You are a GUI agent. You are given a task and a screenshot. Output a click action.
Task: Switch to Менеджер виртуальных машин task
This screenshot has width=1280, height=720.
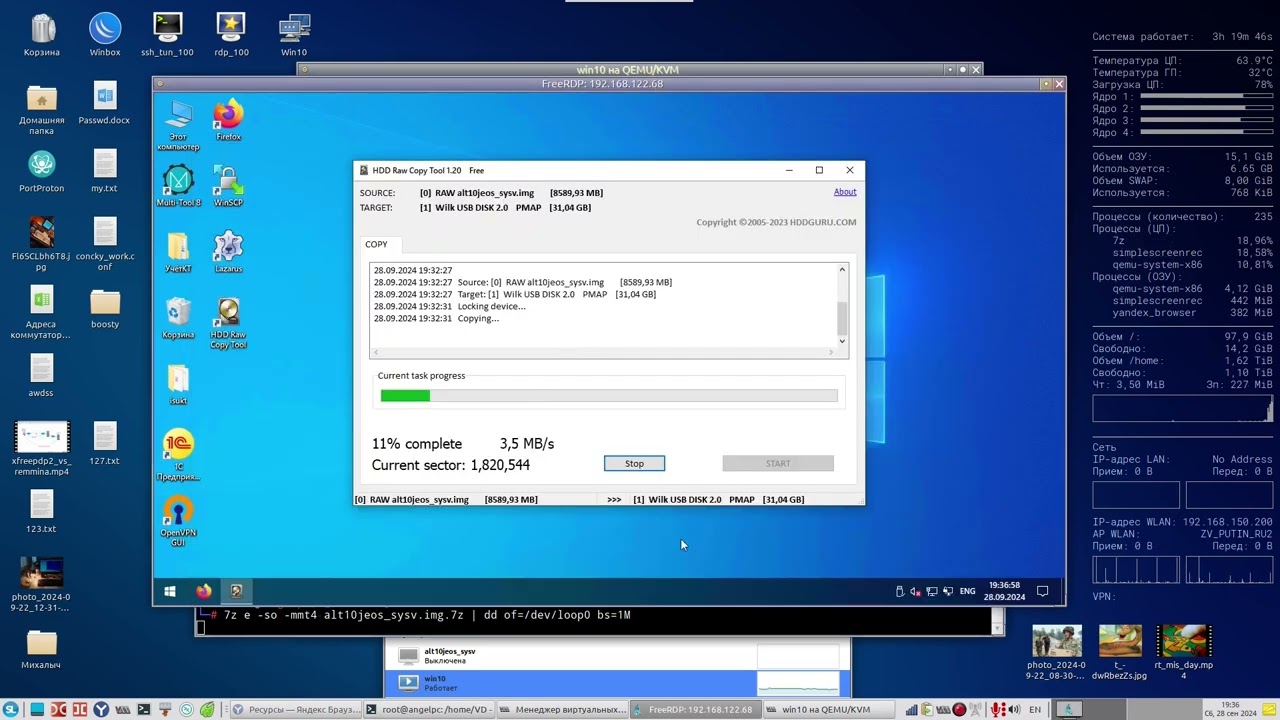[x=562, y=710]
